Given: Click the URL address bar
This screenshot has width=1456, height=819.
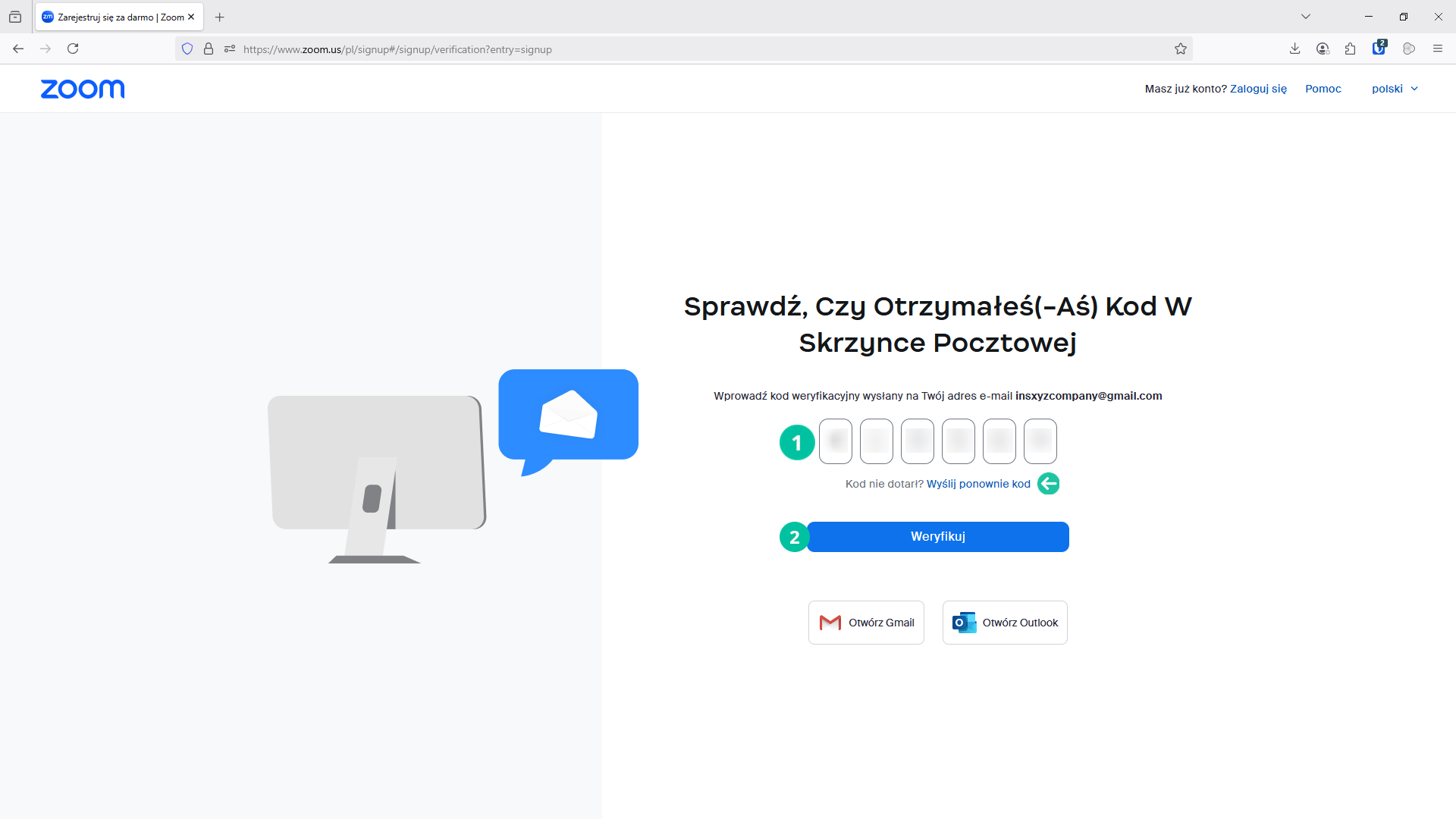Looking at the screenshot, I should click(682, 49).
